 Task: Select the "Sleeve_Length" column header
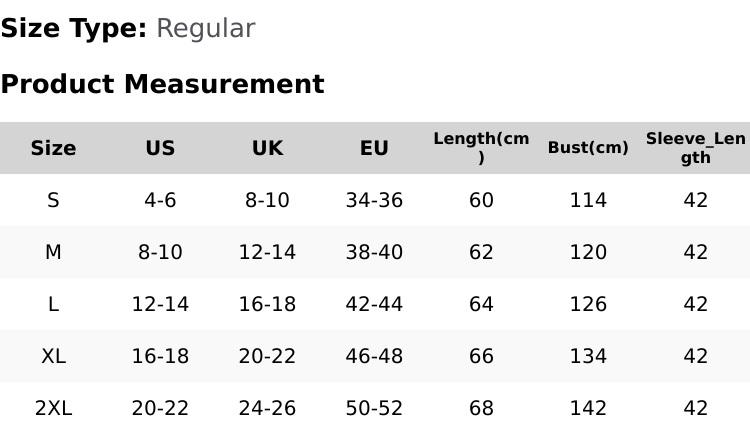[x=695, y=148]
